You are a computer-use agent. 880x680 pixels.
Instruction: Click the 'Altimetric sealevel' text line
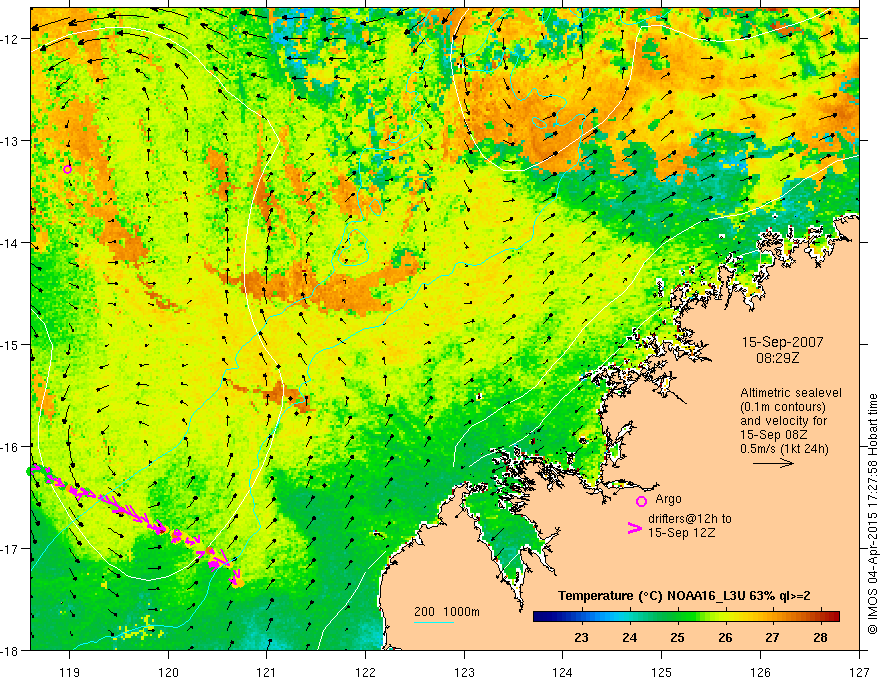point(791,393)
